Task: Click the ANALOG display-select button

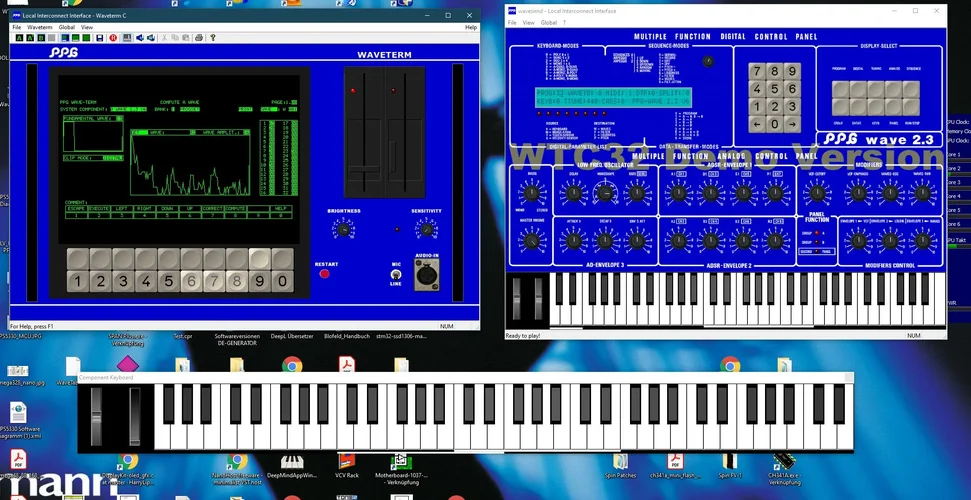Action: (894, 90)
